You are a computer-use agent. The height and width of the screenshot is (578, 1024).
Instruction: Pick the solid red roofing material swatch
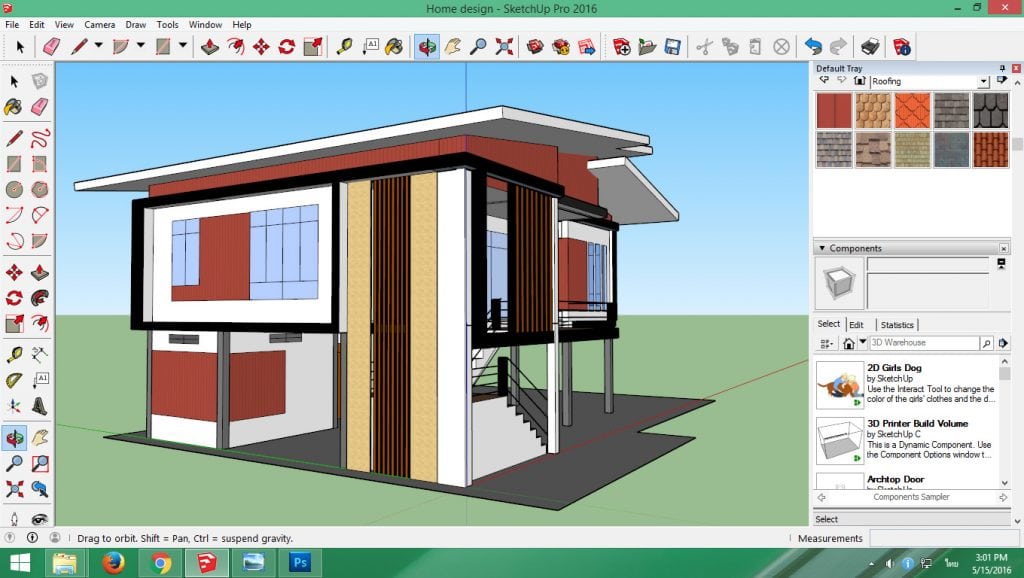coord(834,110)
